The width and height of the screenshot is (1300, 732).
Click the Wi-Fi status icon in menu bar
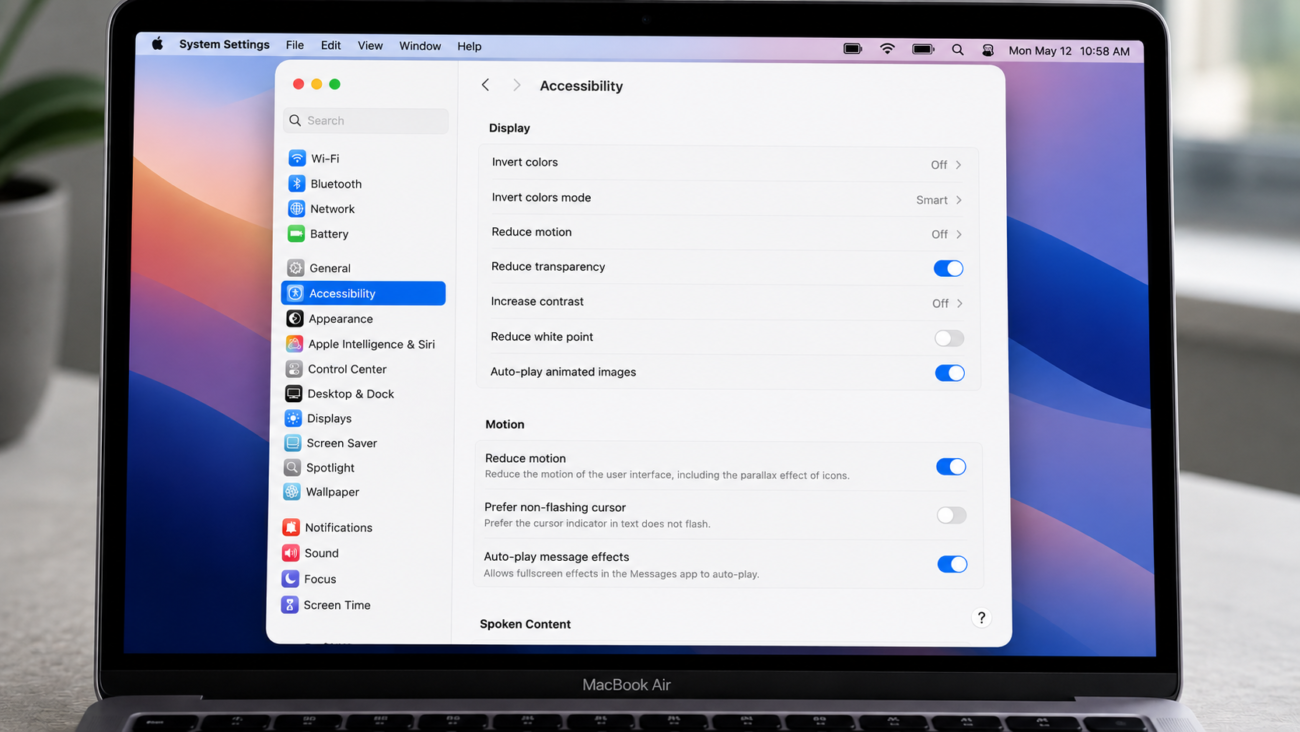[887, 49]
